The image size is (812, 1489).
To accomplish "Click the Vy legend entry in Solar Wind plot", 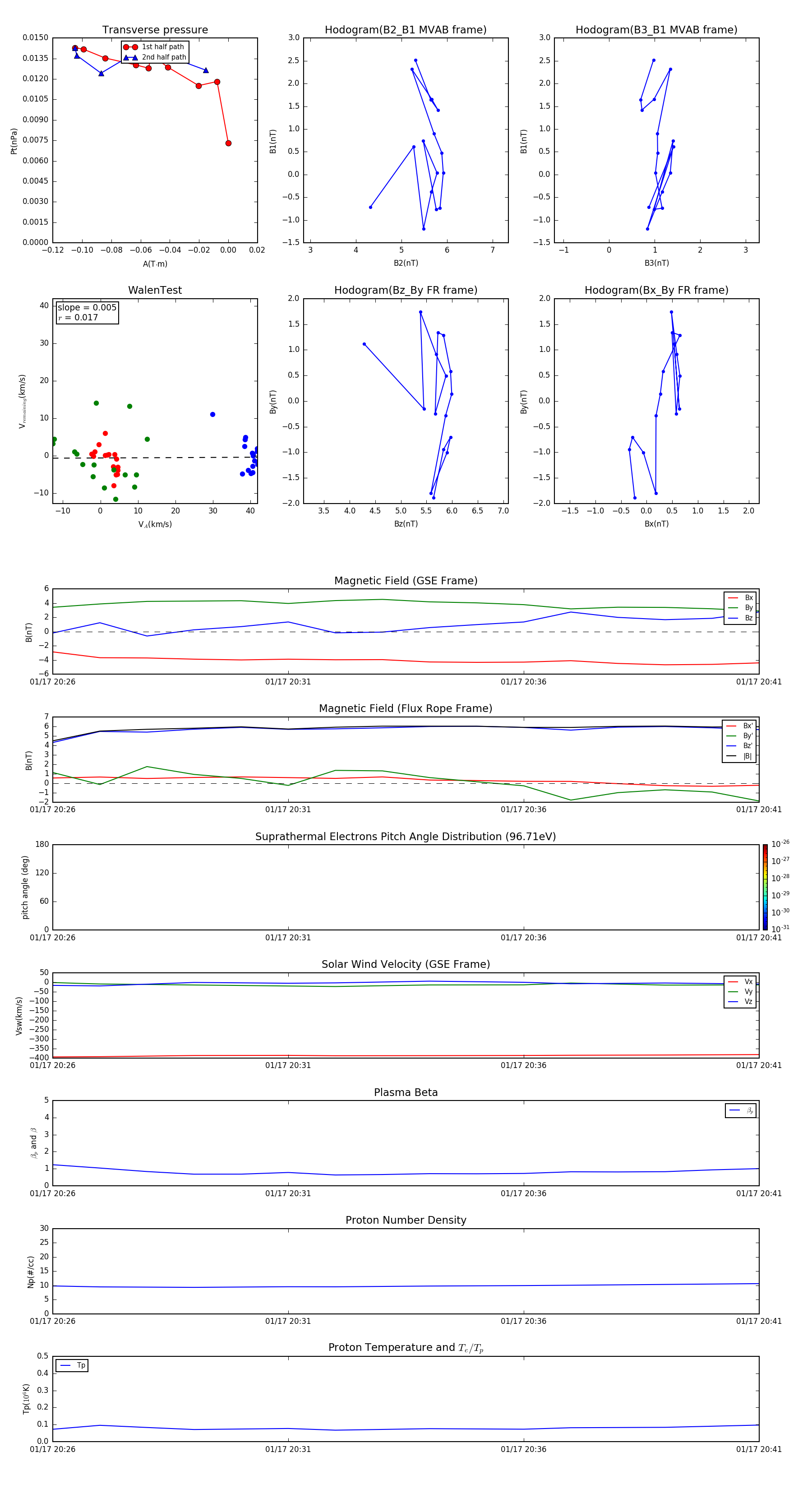I will tap(740, 991).
